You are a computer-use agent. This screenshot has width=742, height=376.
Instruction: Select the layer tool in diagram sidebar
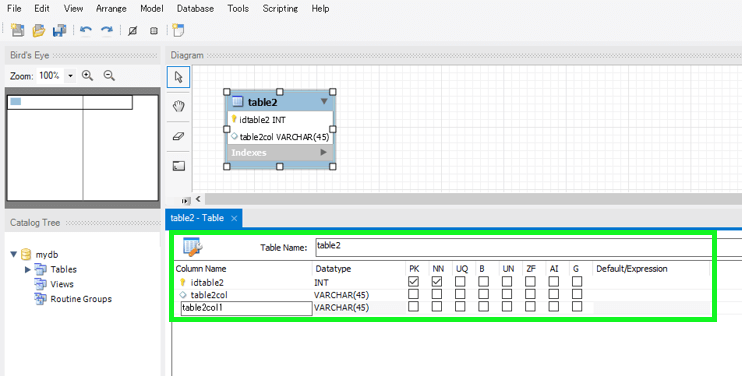[x=178, y=166]
